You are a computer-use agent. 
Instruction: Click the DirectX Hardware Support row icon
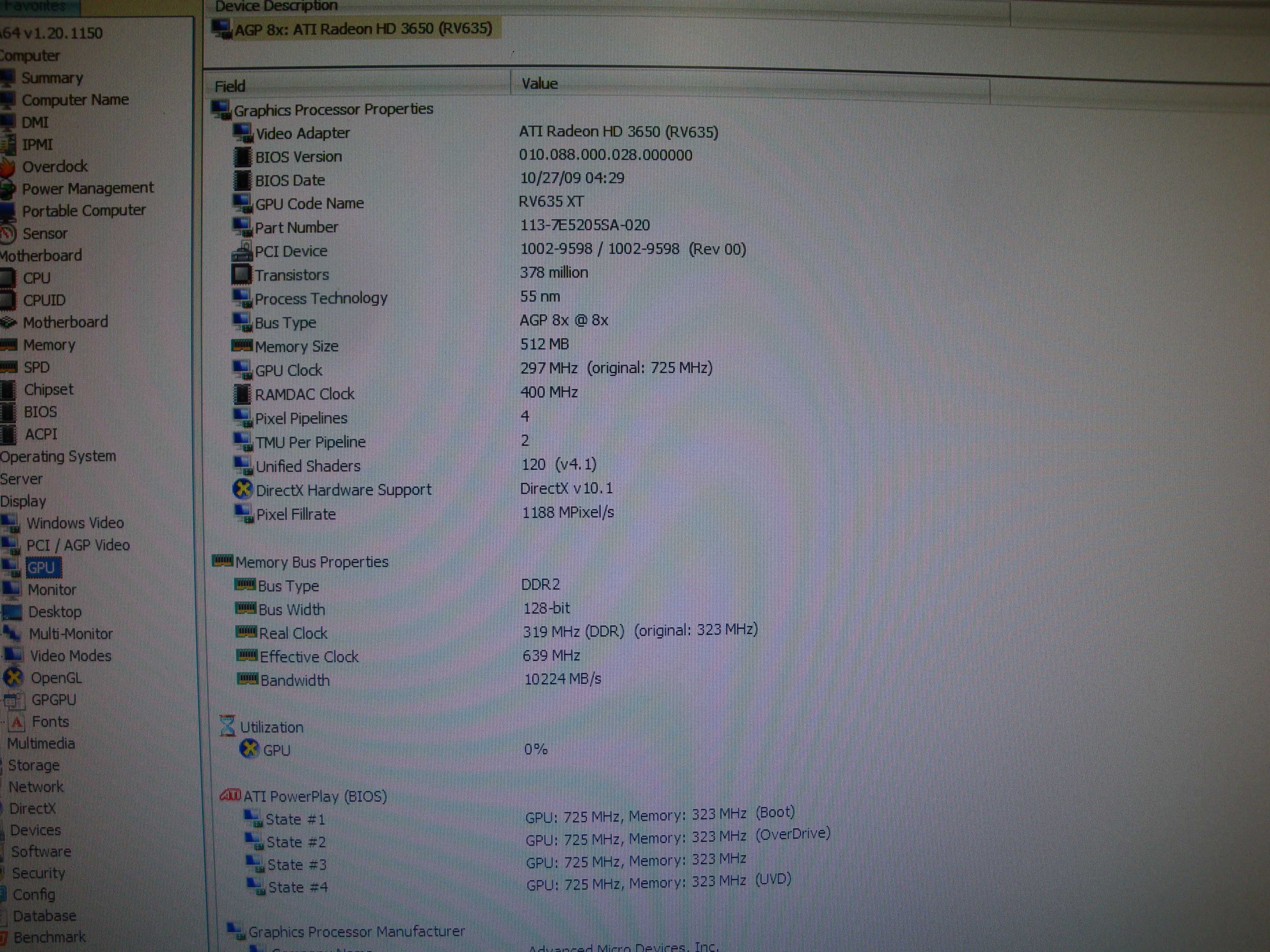(x=243, y=489)
